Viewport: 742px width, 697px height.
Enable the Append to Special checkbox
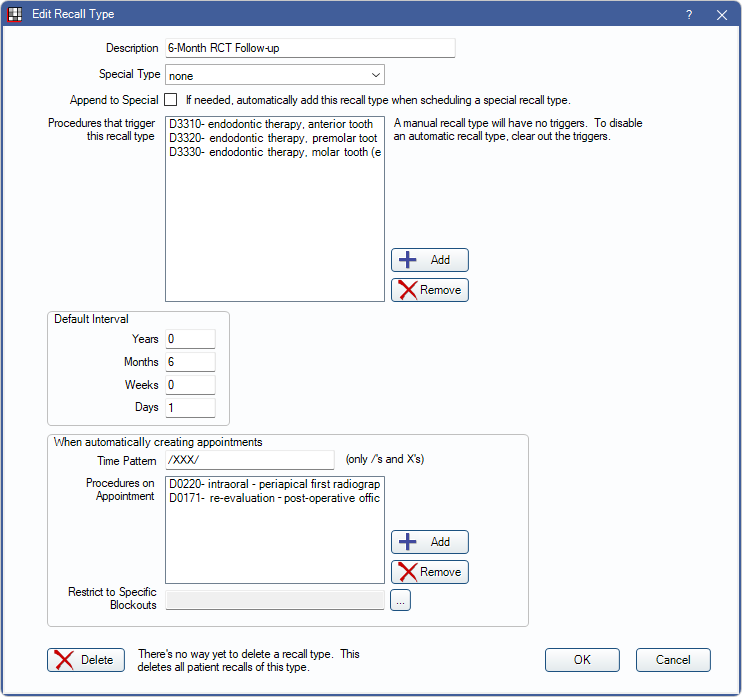click(171, 100)
